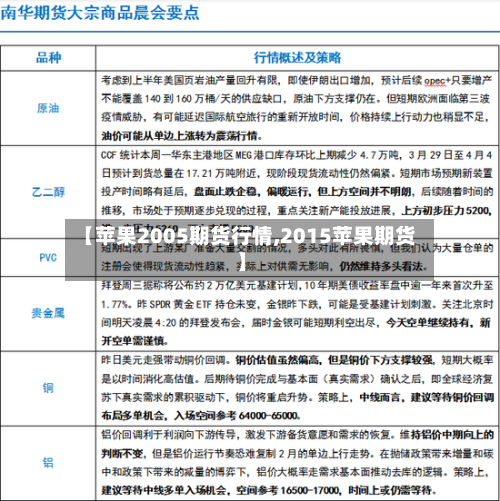This screenshot has width=500, height=501.
Task: Click bold text 维持铝价中期向上的 in 铝 row
Action: click(x=447, y=434)
